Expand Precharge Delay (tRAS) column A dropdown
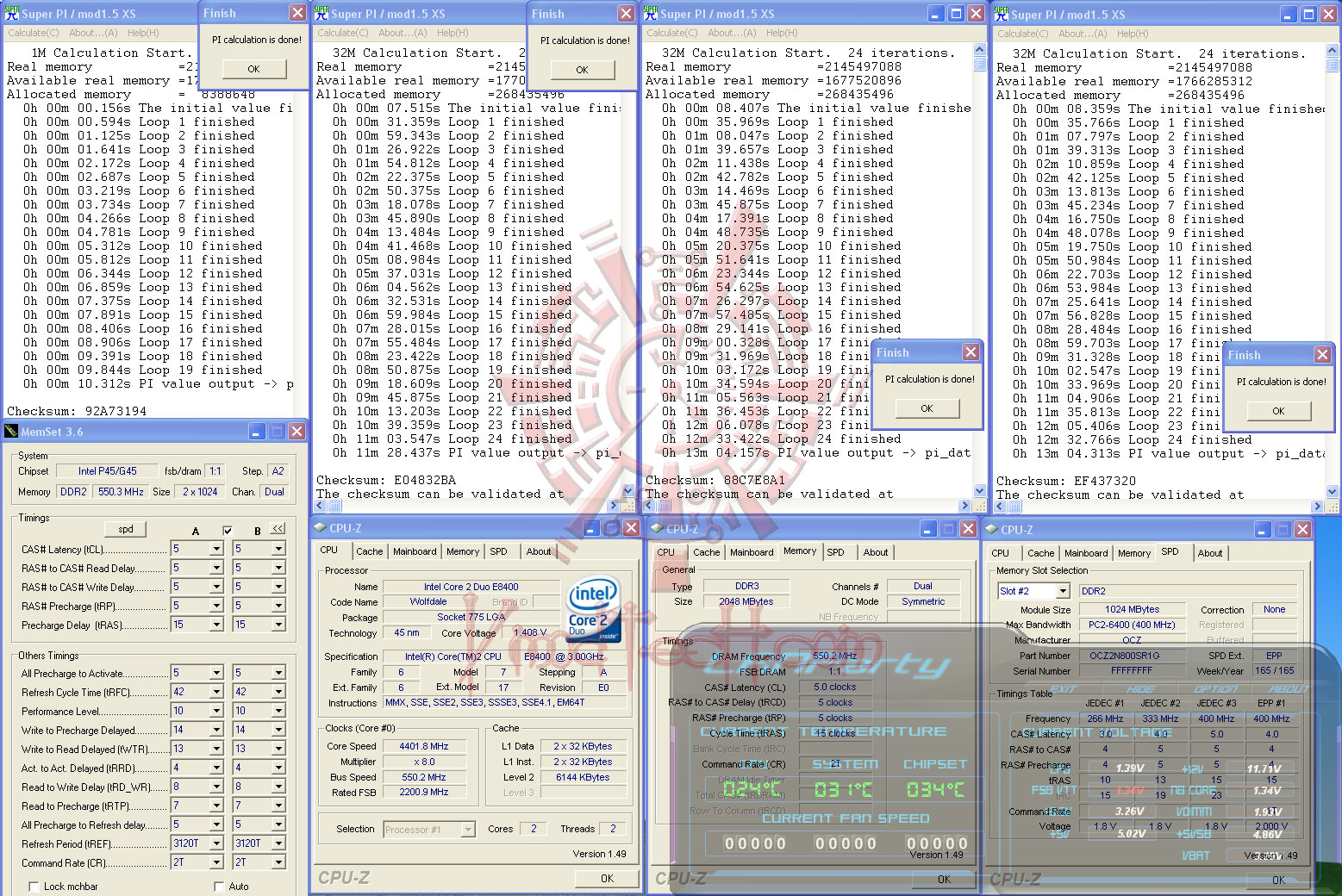Image resolution: width=1342 pixels, height=896 pixels. pos(216,625)
